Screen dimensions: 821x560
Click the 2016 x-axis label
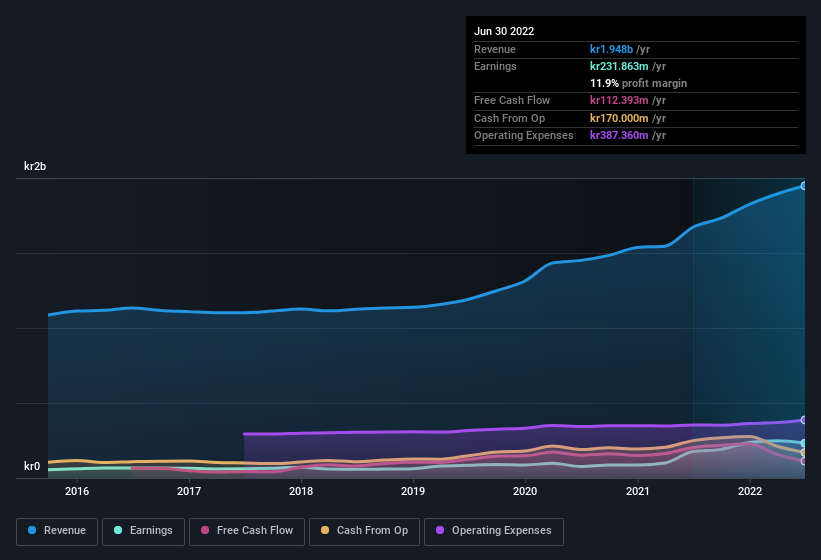click(77, 491)
